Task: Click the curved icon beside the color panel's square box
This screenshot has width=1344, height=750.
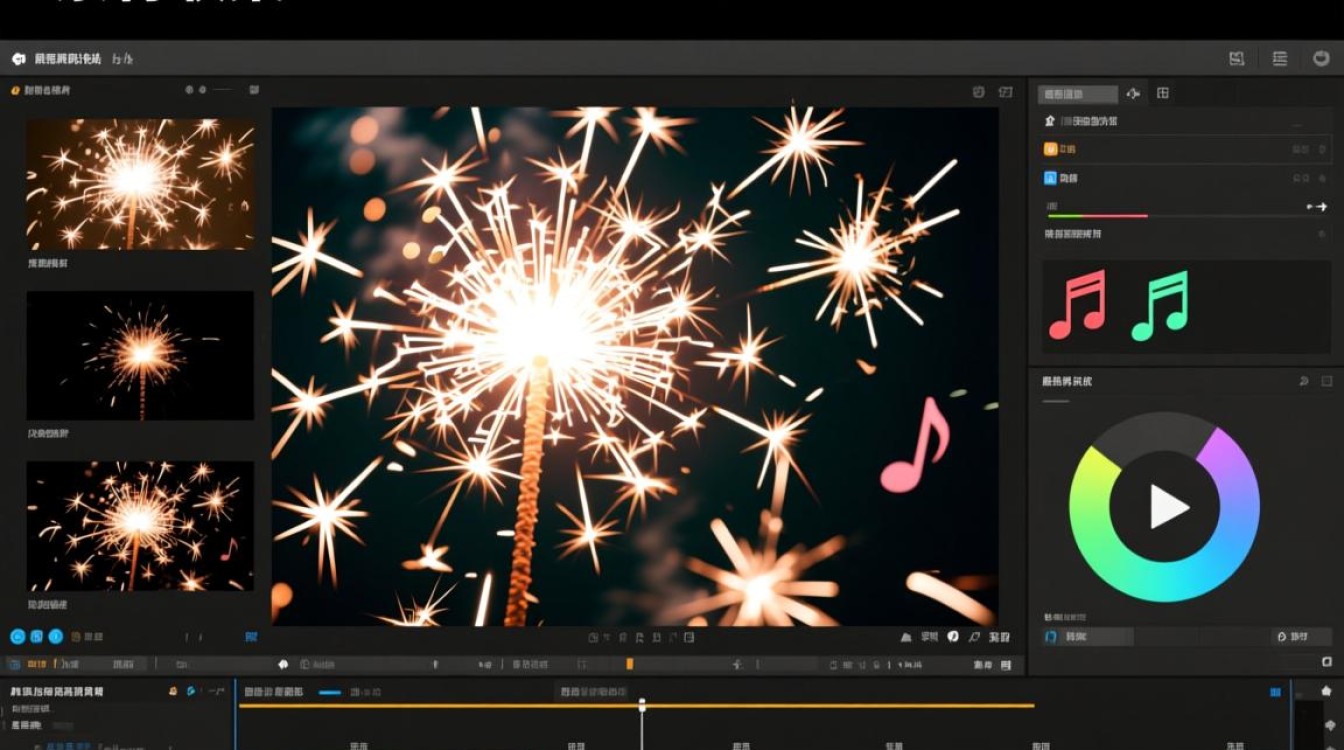Action: [1303, 381]
